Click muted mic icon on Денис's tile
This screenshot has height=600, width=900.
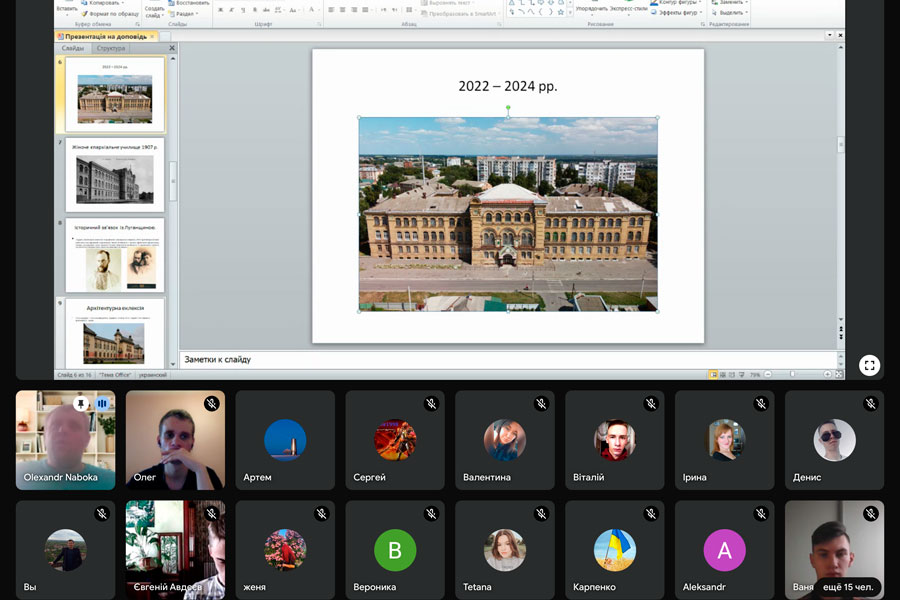tap(871, 404)
